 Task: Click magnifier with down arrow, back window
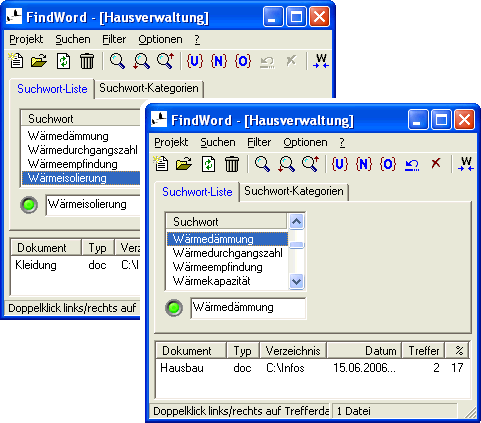pos(141,61)
